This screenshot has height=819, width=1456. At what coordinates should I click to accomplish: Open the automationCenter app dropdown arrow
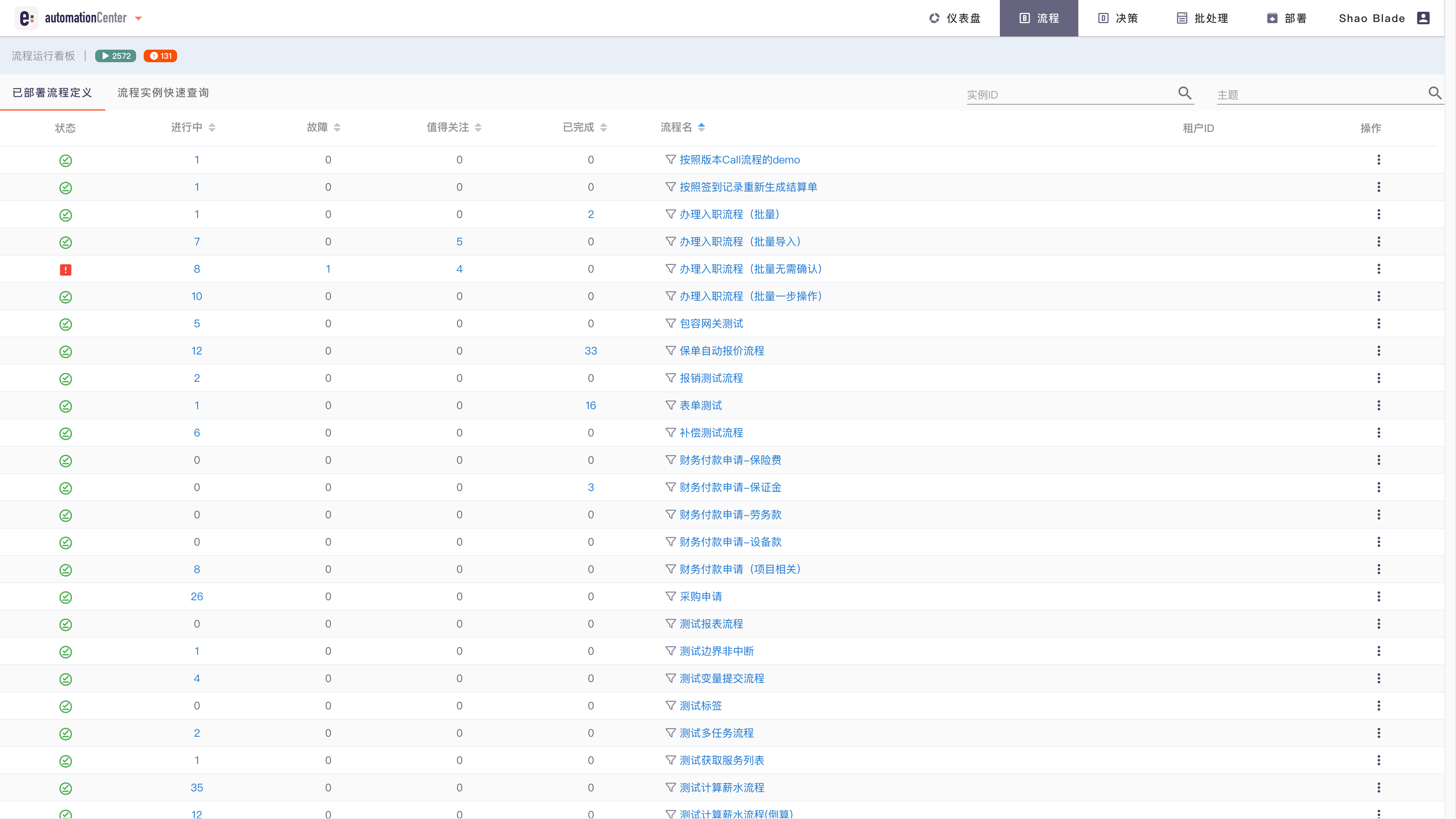(x=138, y=19)
